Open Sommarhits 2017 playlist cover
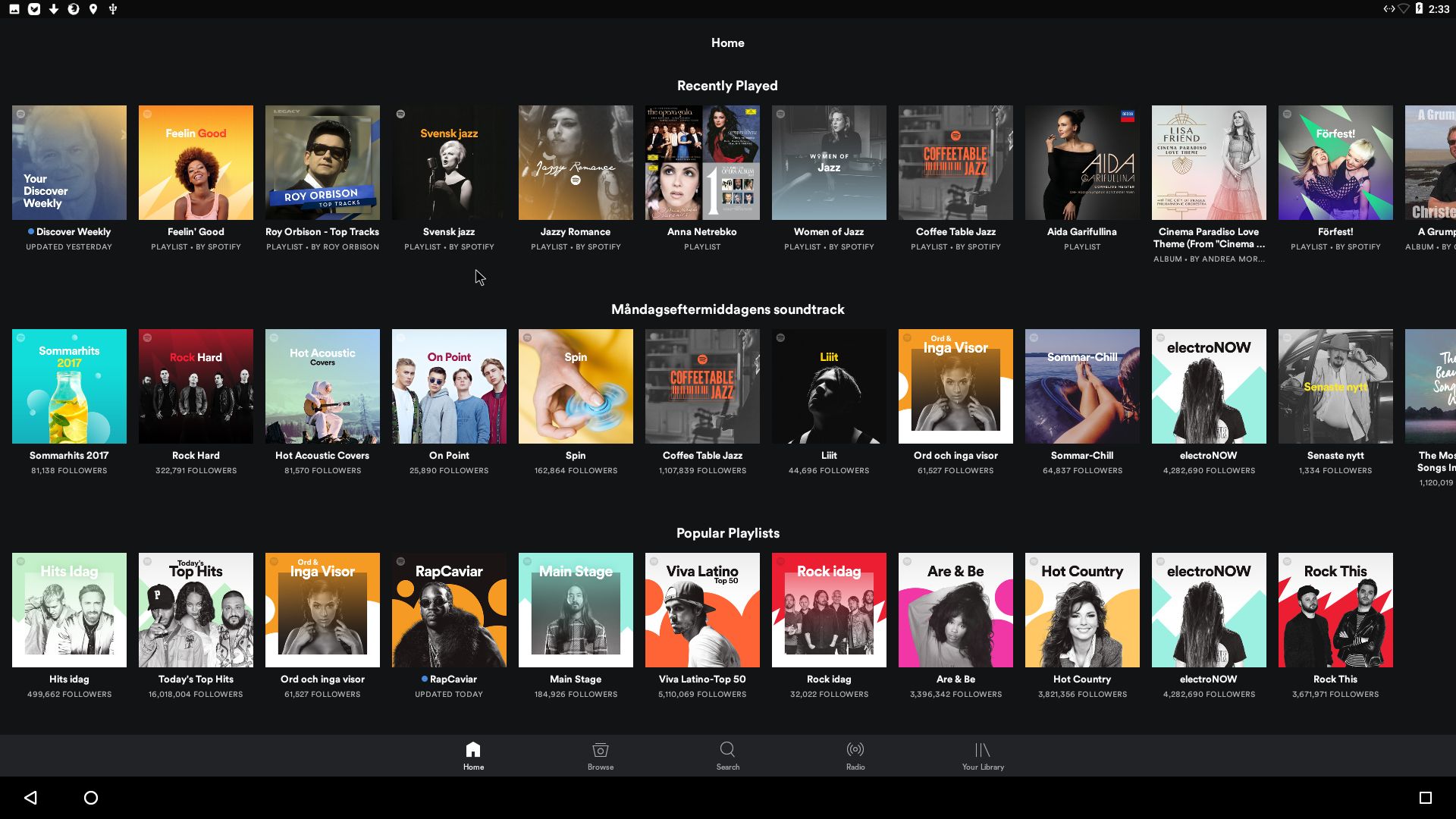Viewport: 1456px width, 819px height. click(x=69, y=386)
